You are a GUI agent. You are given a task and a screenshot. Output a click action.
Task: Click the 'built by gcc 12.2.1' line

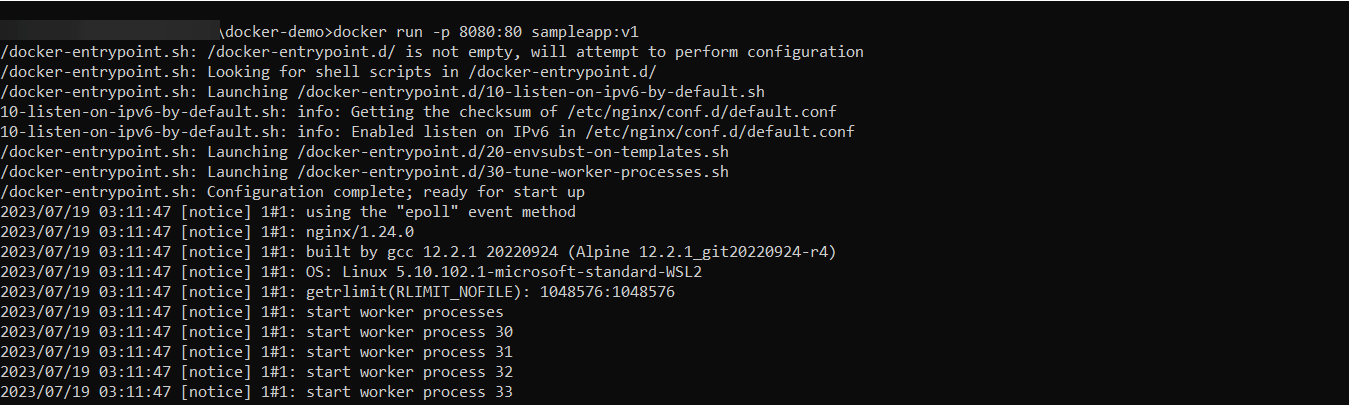point(570,252)
